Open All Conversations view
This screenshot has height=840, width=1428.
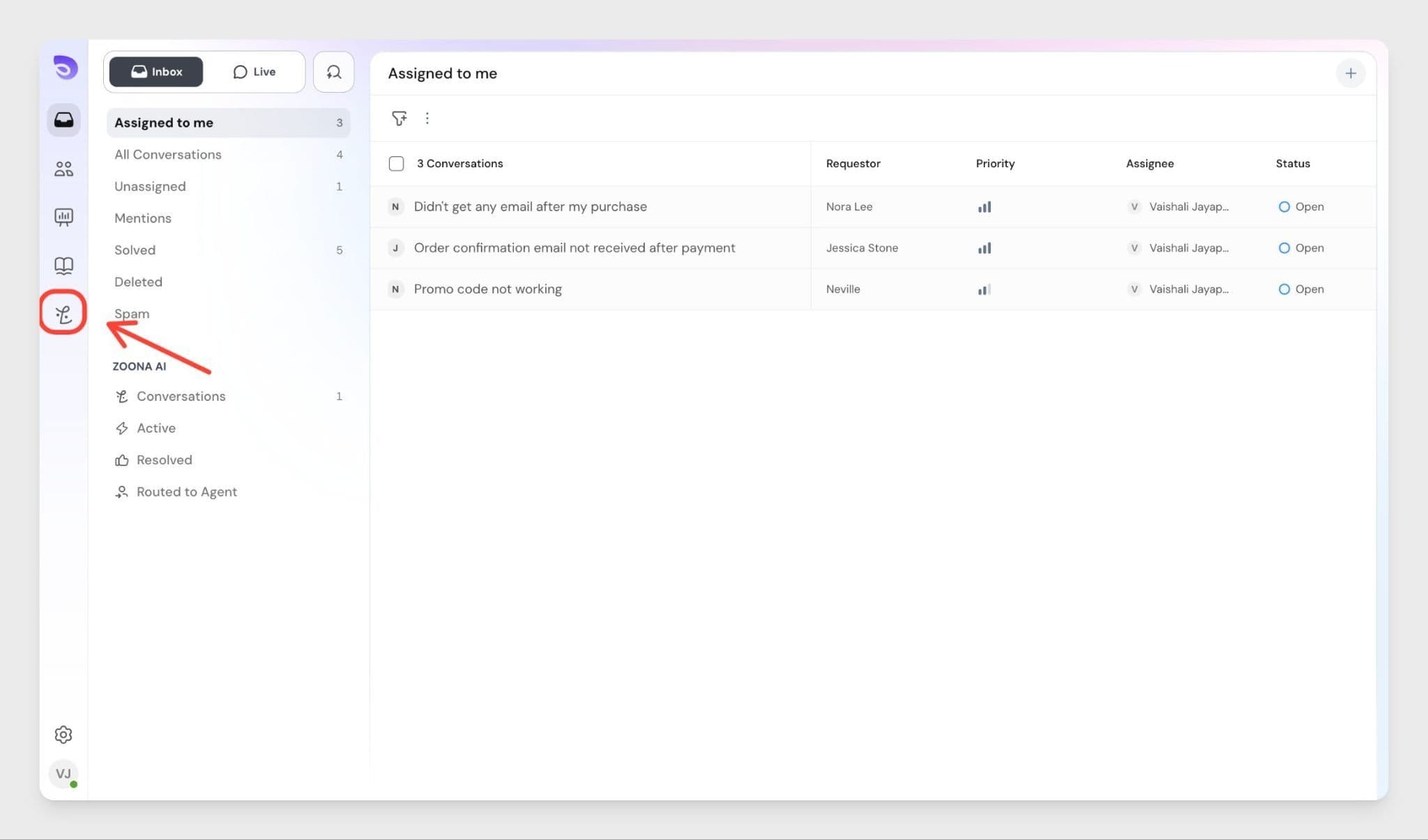(x=168, y=155)
